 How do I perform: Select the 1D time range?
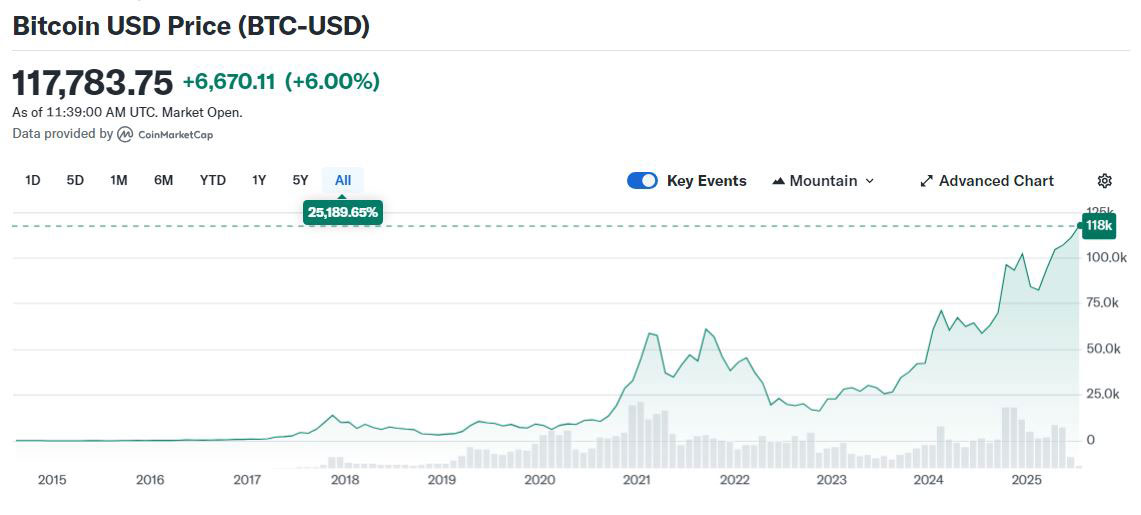(32, 180)
